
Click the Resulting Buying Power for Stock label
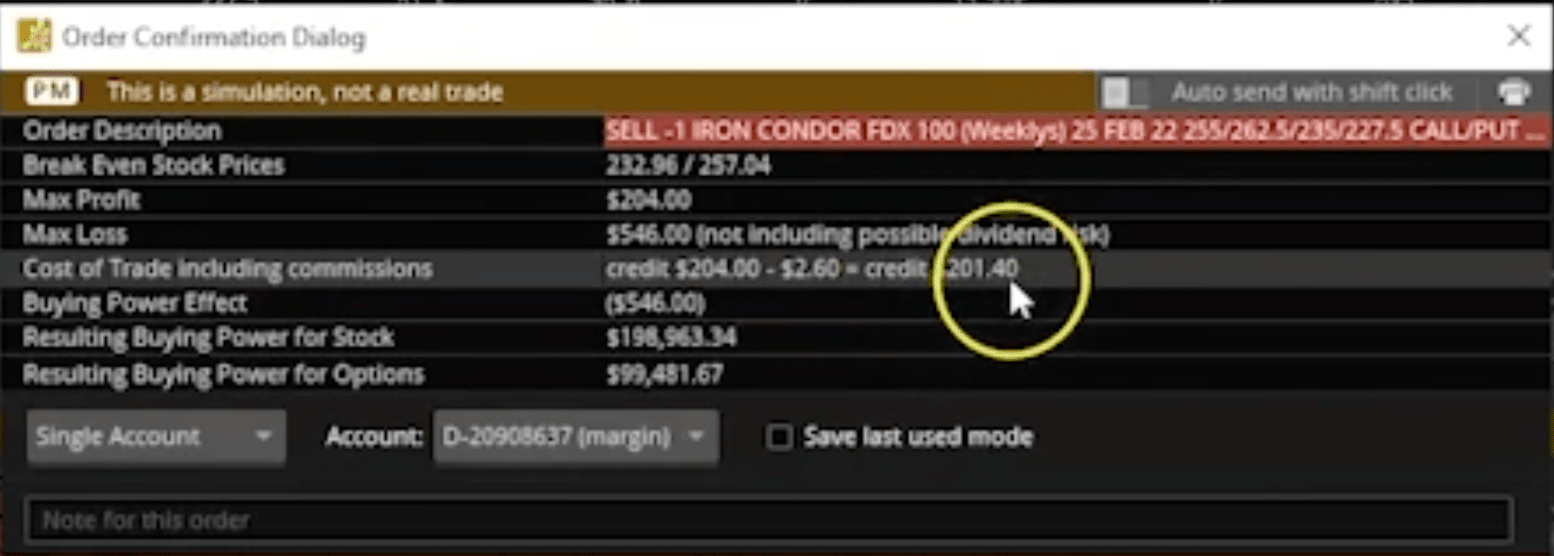208,338
